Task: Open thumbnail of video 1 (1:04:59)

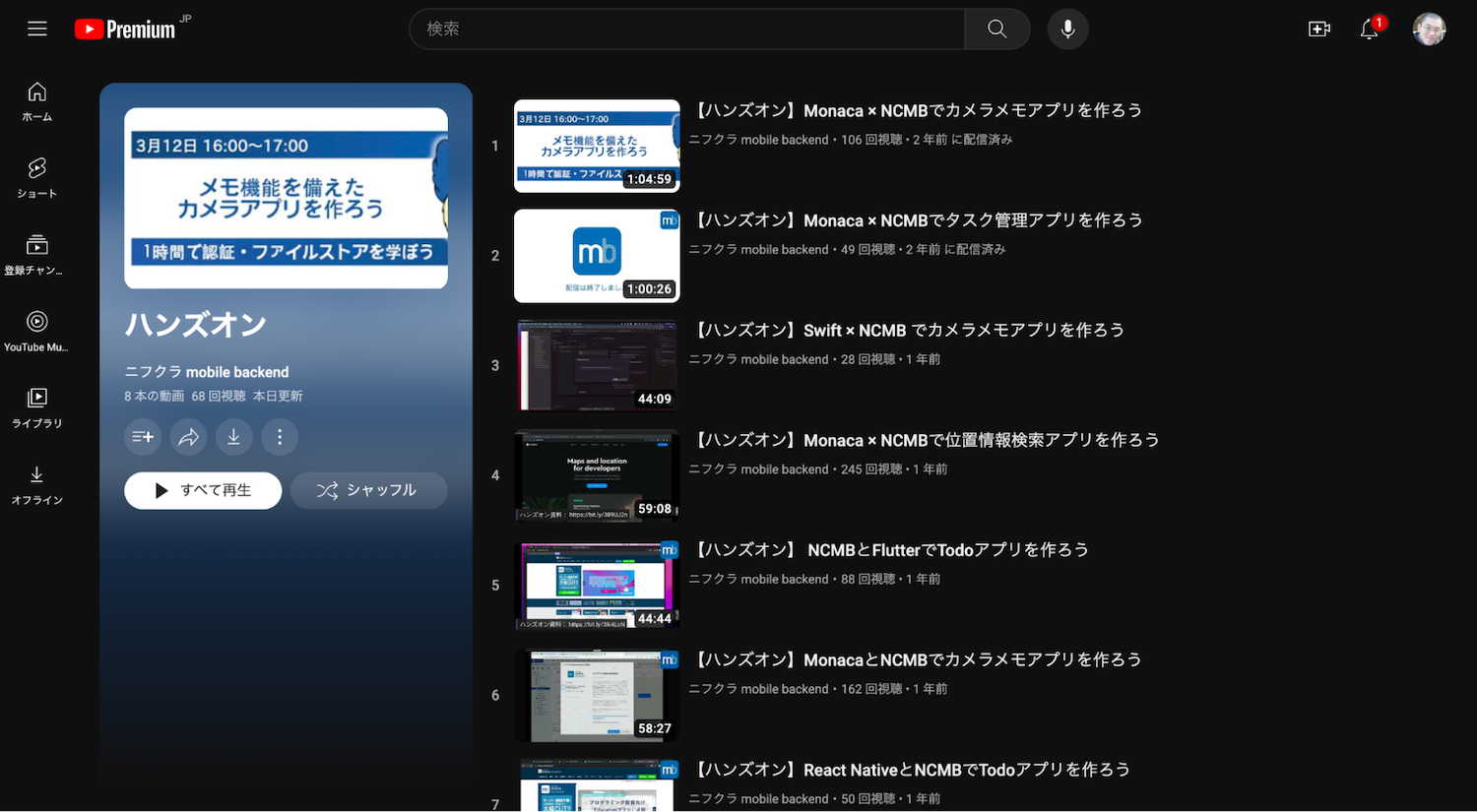Action: click(597, 146)
